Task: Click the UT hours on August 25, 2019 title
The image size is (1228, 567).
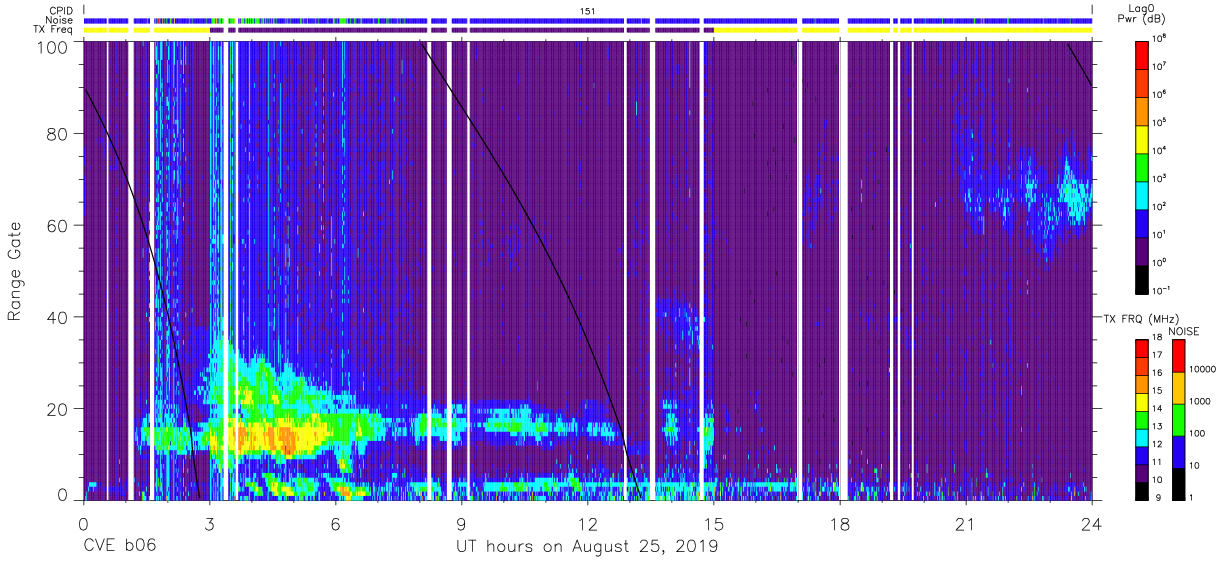Action: click(586, 547)
